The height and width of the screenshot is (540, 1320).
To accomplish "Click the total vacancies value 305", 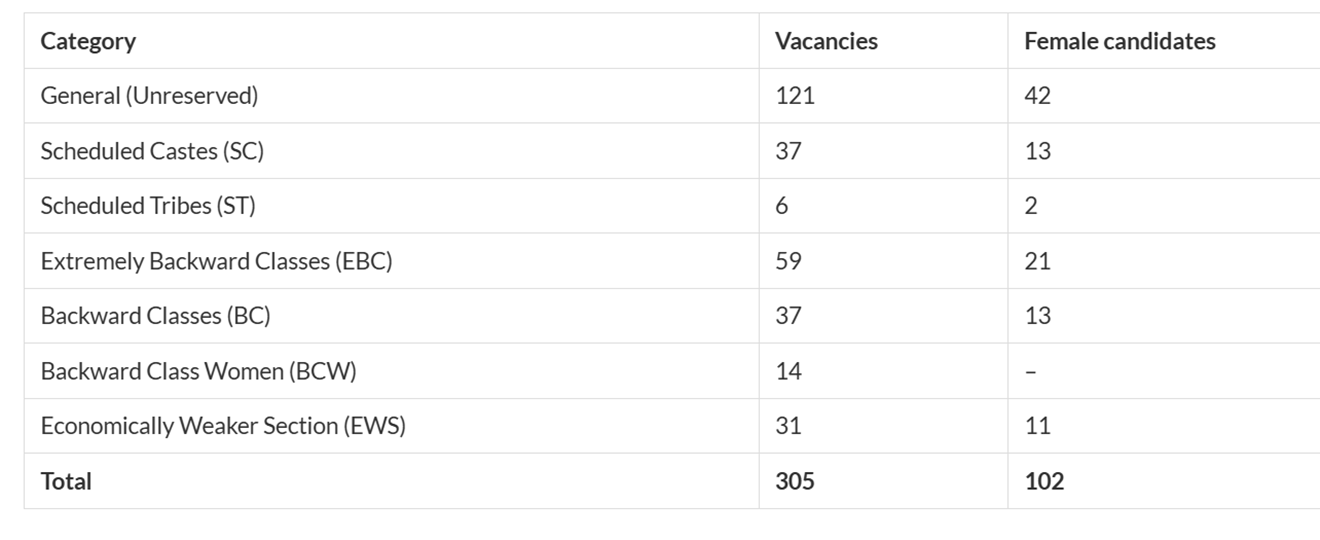I will tap(795, 481).
